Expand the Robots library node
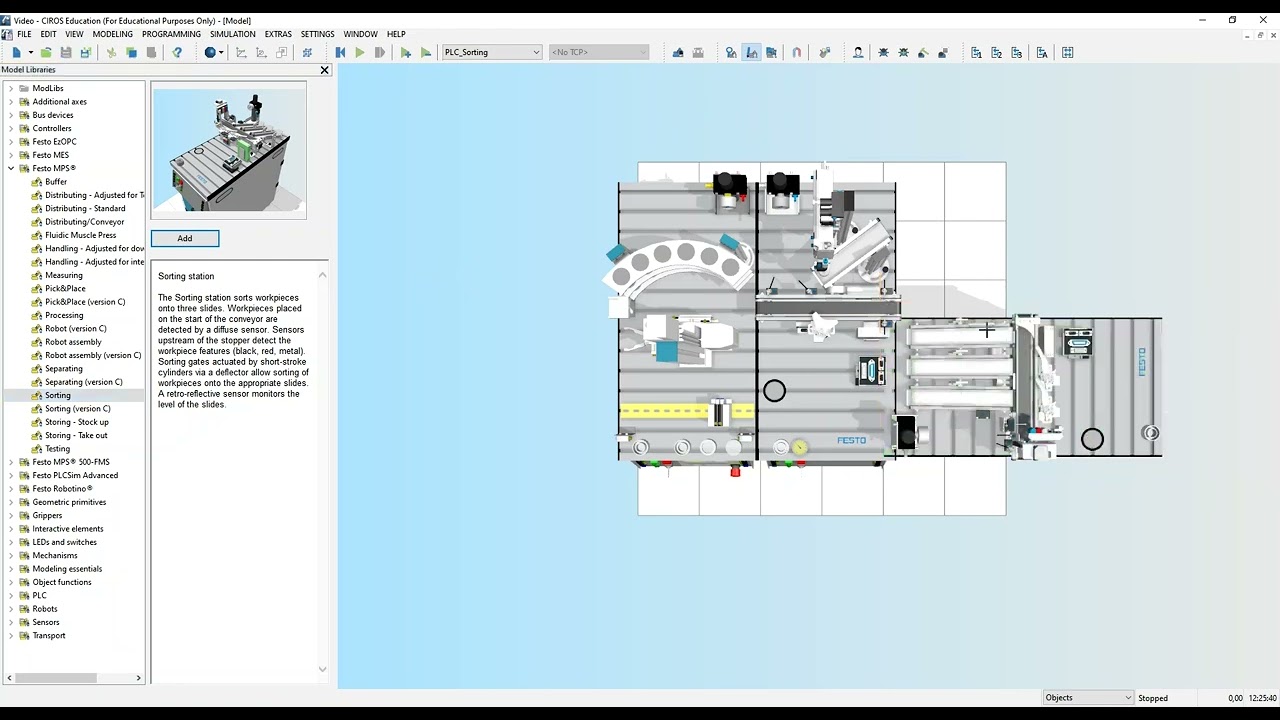 point(11,608)
